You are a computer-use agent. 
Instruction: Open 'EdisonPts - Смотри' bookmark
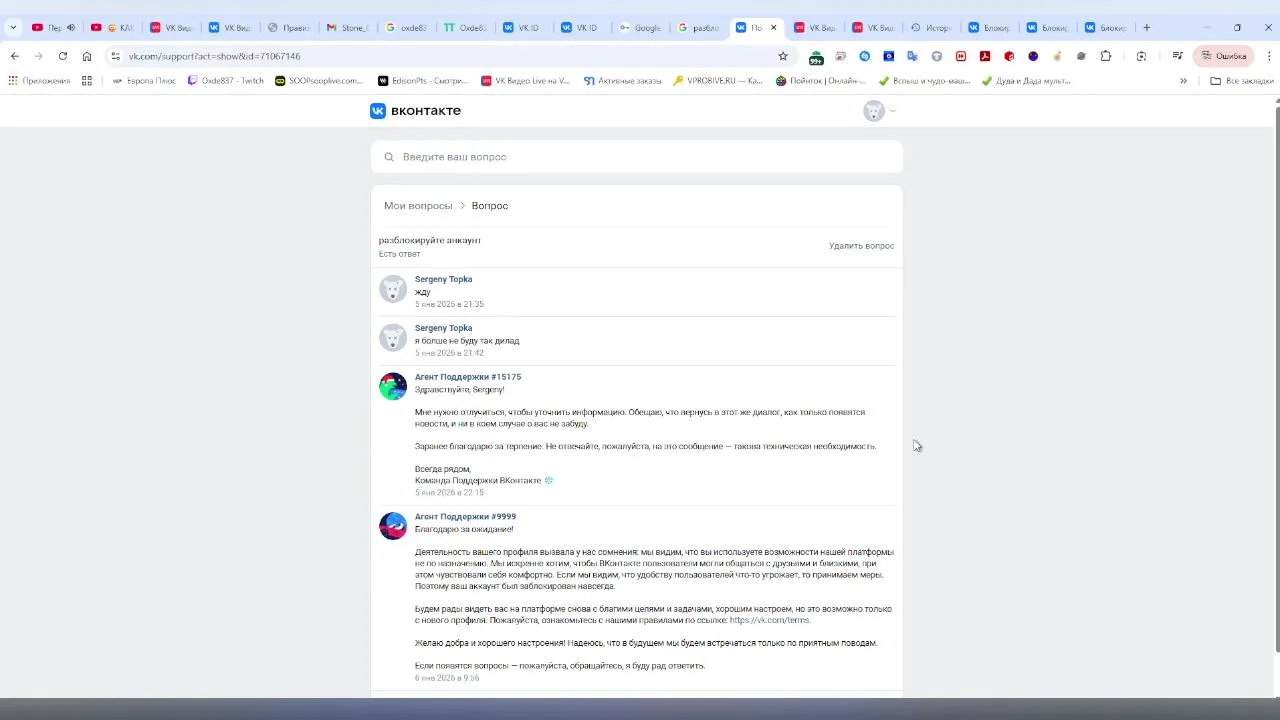(423, 80)
